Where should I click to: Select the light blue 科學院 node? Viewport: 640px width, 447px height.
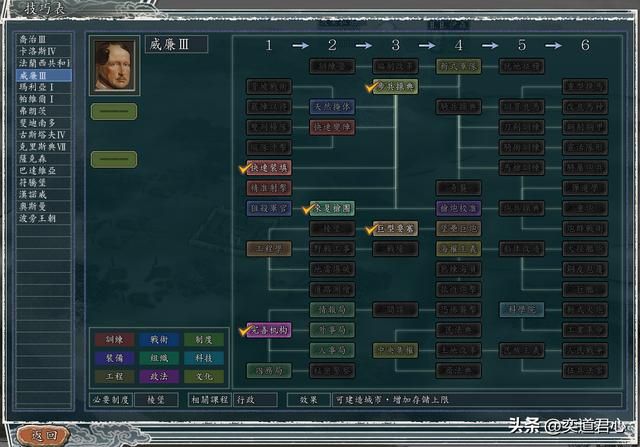tap(522, 310)
